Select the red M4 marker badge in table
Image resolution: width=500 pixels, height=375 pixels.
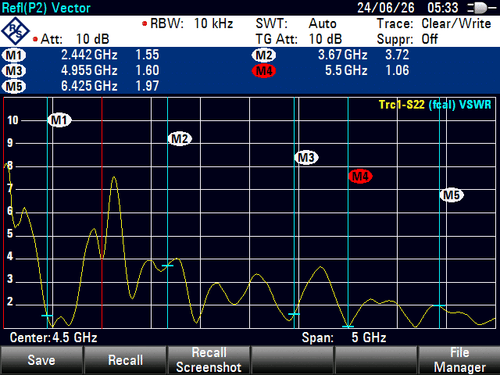[x=264, y=71]
